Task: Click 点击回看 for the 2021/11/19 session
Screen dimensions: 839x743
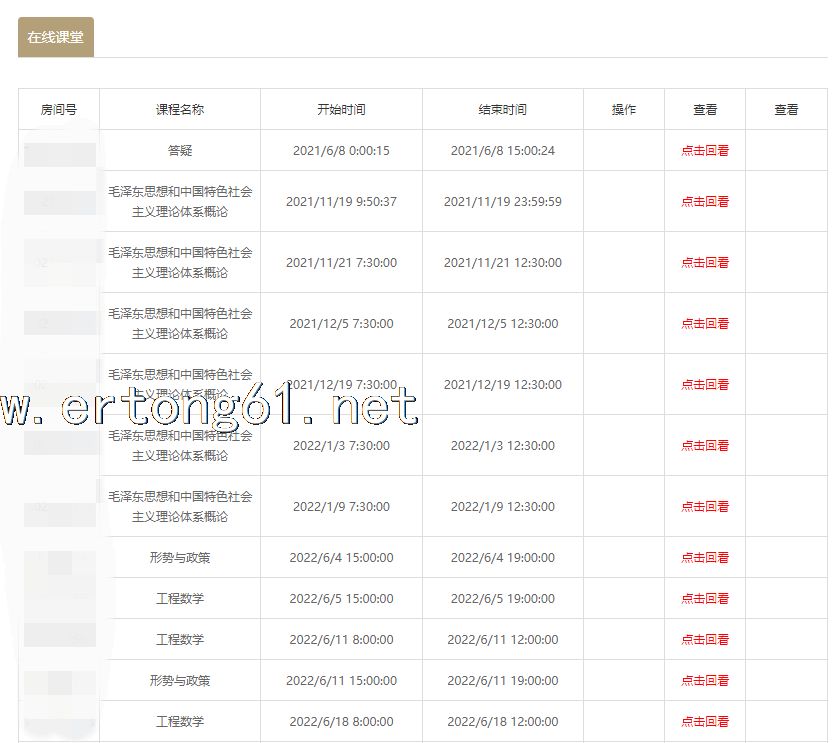Action: tap(705, 202)
